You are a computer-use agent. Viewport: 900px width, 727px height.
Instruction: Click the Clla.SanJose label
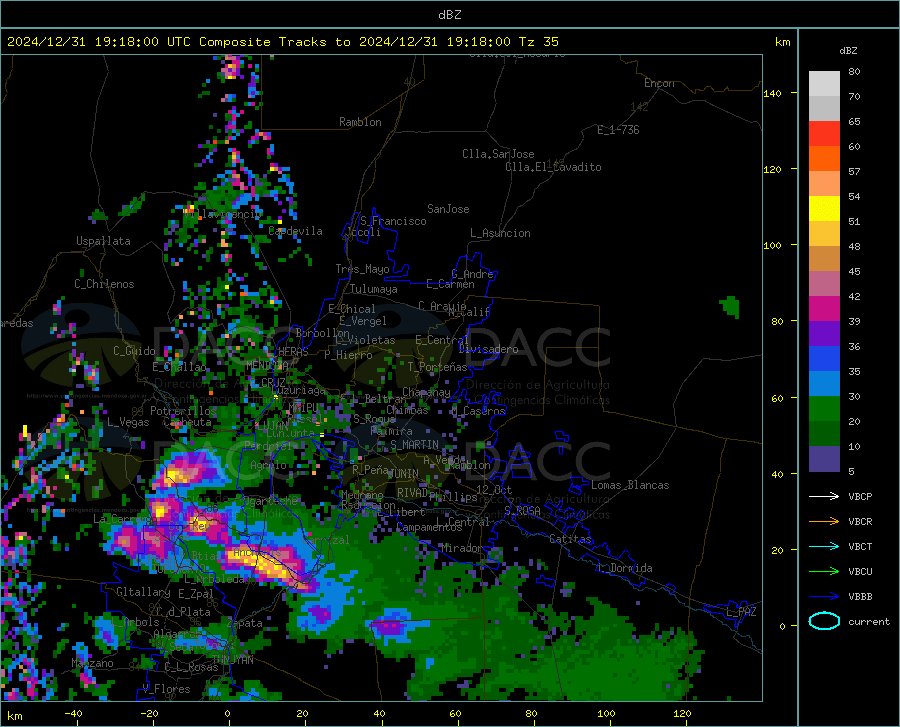(498, 154)
